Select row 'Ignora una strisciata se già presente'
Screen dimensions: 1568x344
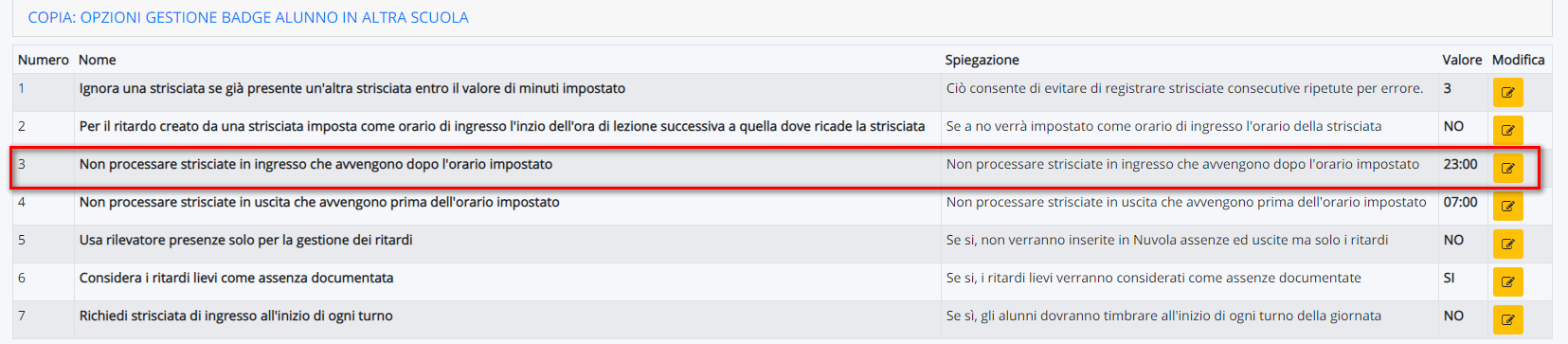tap(782, 92)
